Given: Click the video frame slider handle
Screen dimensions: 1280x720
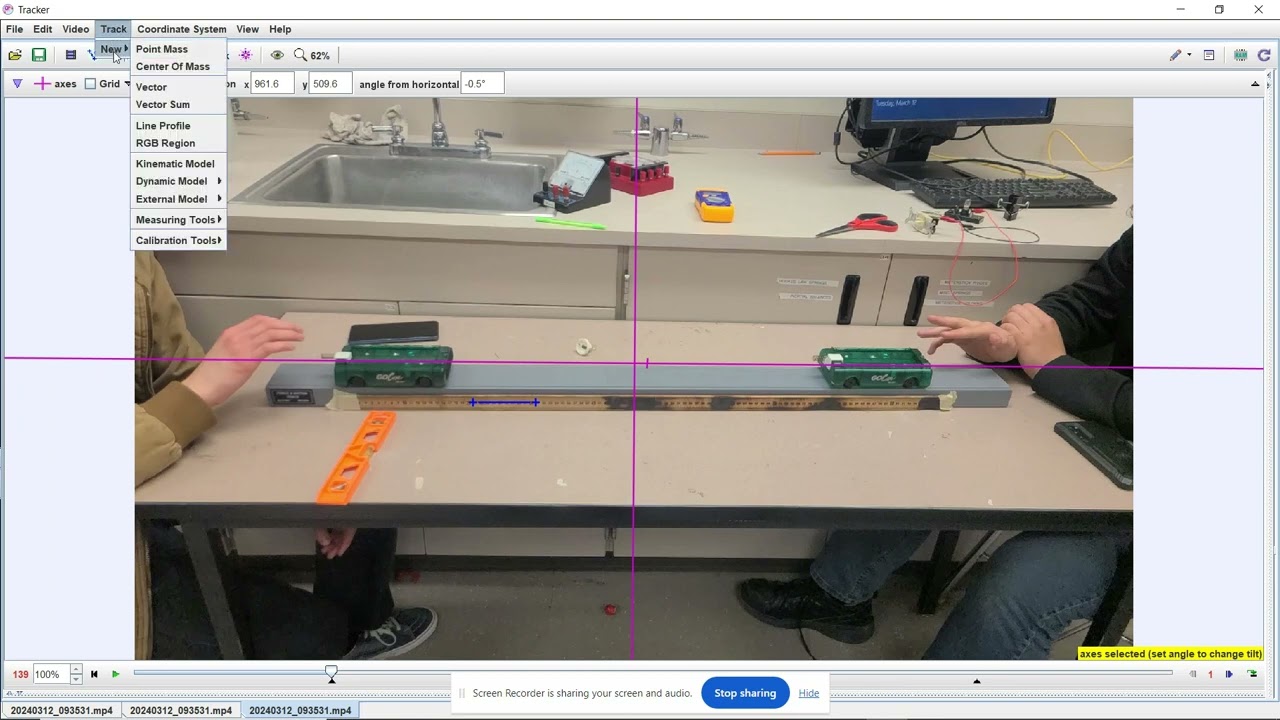Looking at the screenshot, I should (x=331, y=674).
